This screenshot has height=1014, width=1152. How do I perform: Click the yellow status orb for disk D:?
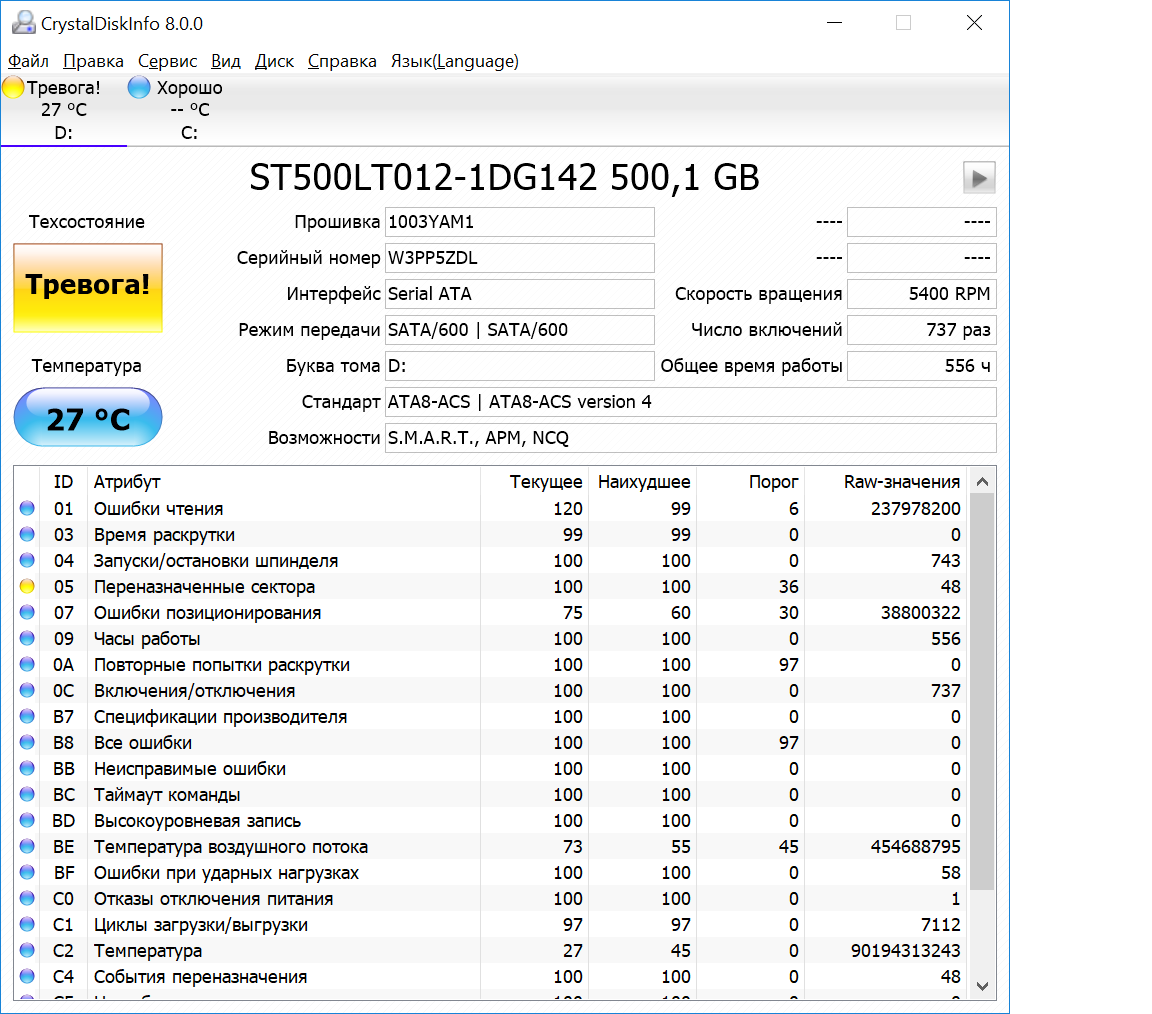13,87
